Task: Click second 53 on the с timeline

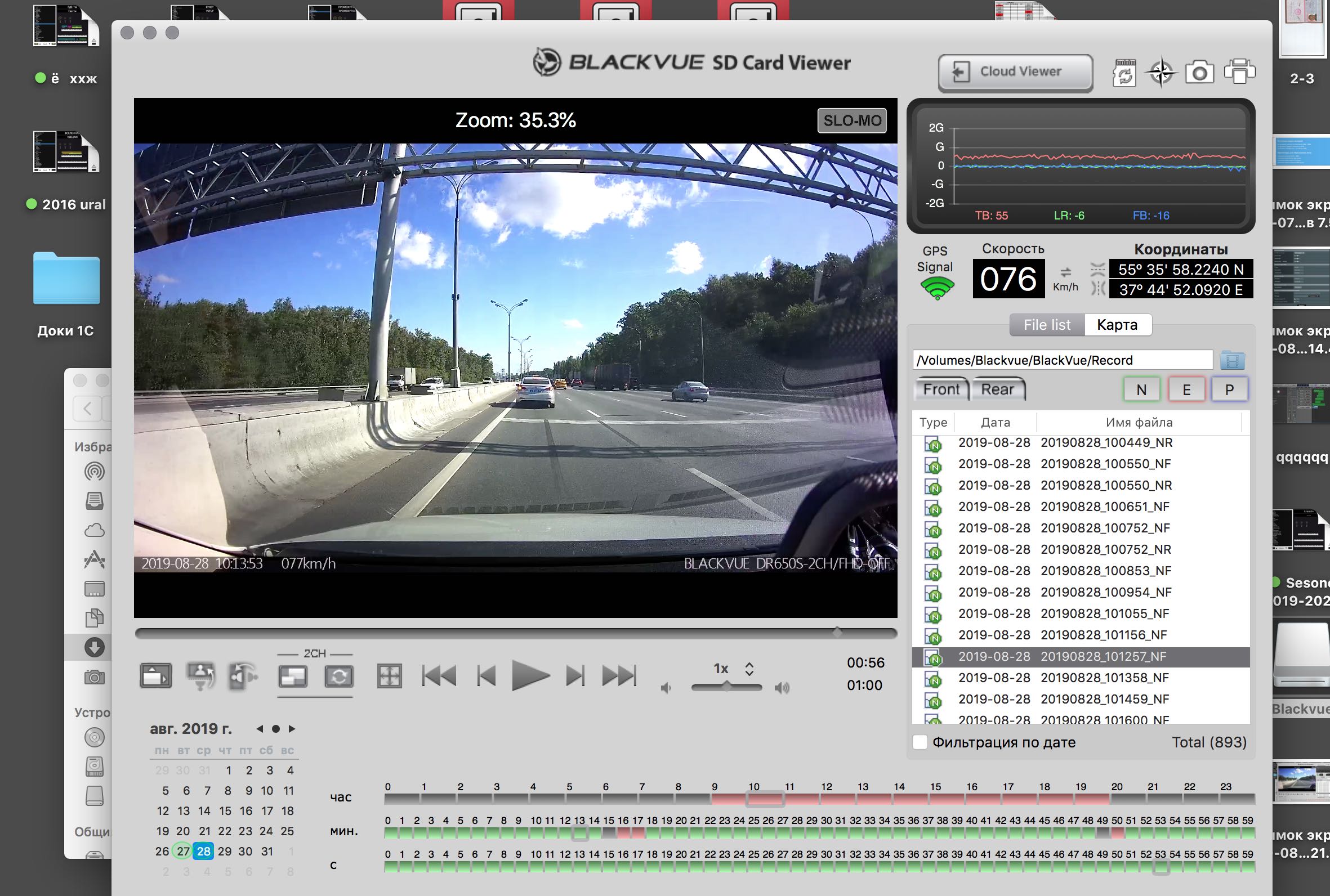Action: tap(1161, 867)
